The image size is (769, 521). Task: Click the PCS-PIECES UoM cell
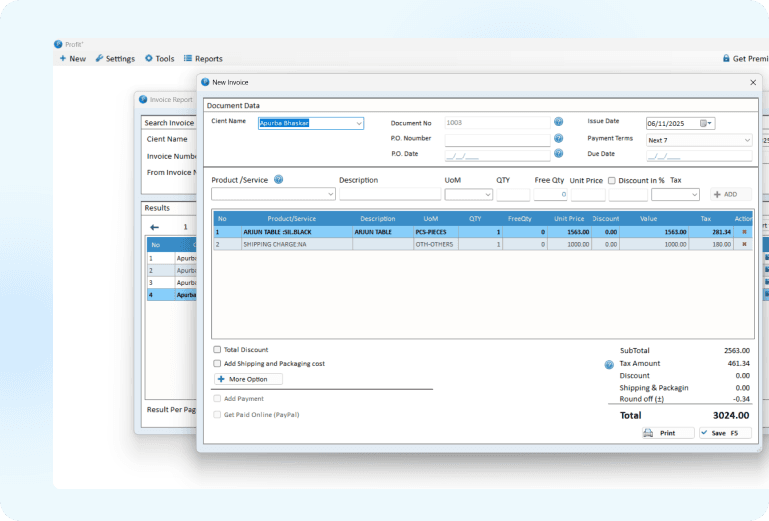(x=436, y=232)
